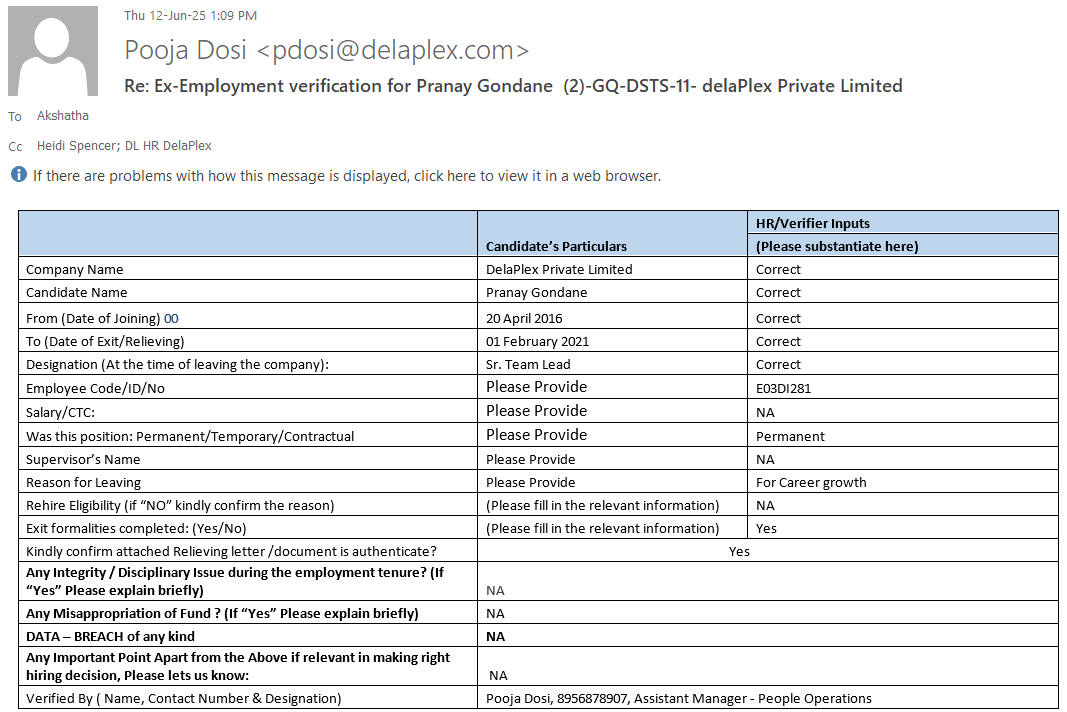Click the Reason for Leaving label
The image size is (1067, 712).
(x=83, y=483)
